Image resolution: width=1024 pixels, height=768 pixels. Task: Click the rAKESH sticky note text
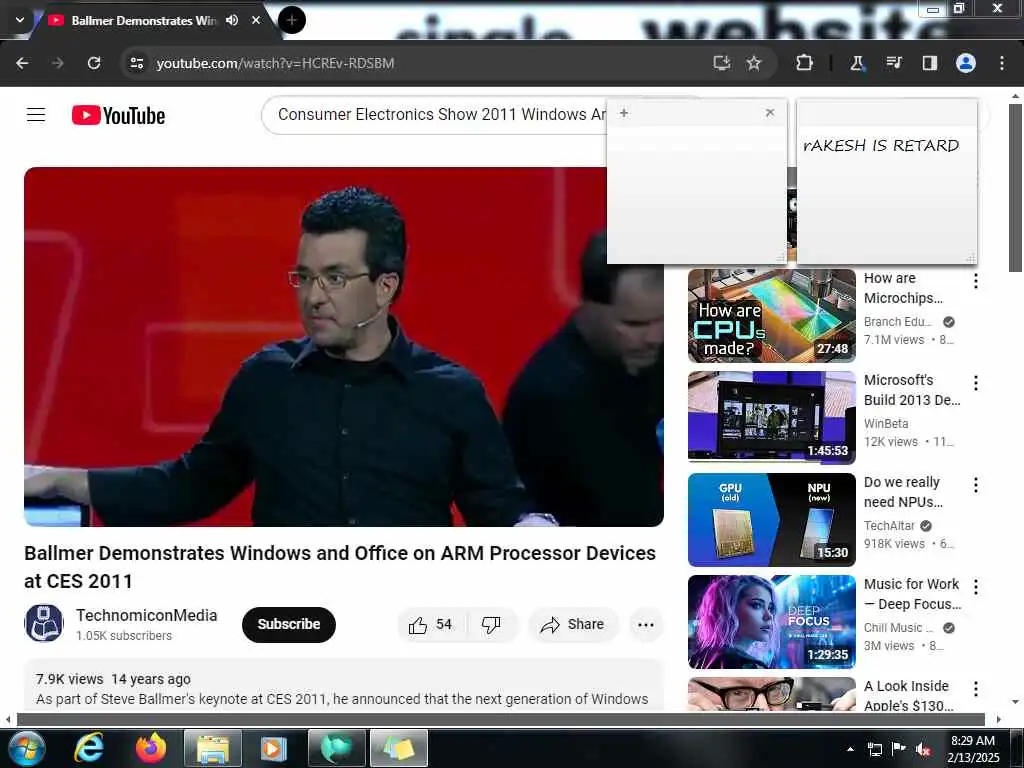[881, 145]
